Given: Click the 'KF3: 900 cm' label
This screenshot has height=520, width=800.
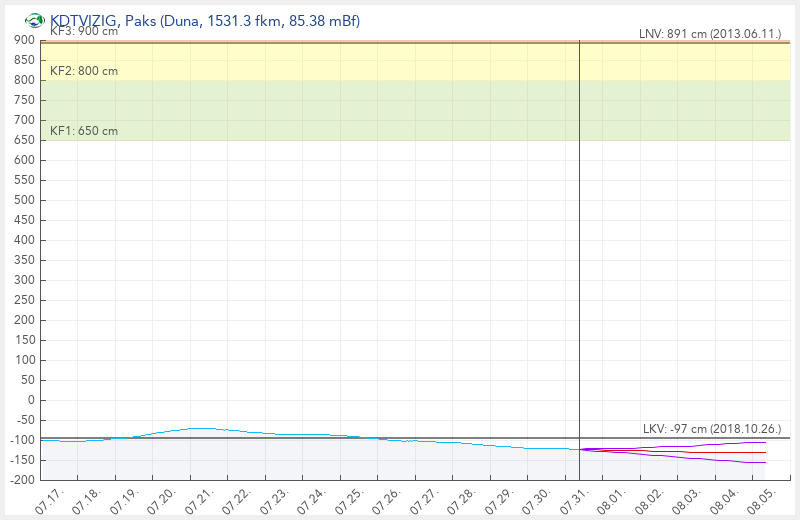Looking at the screenshot, I should point(84,31).
